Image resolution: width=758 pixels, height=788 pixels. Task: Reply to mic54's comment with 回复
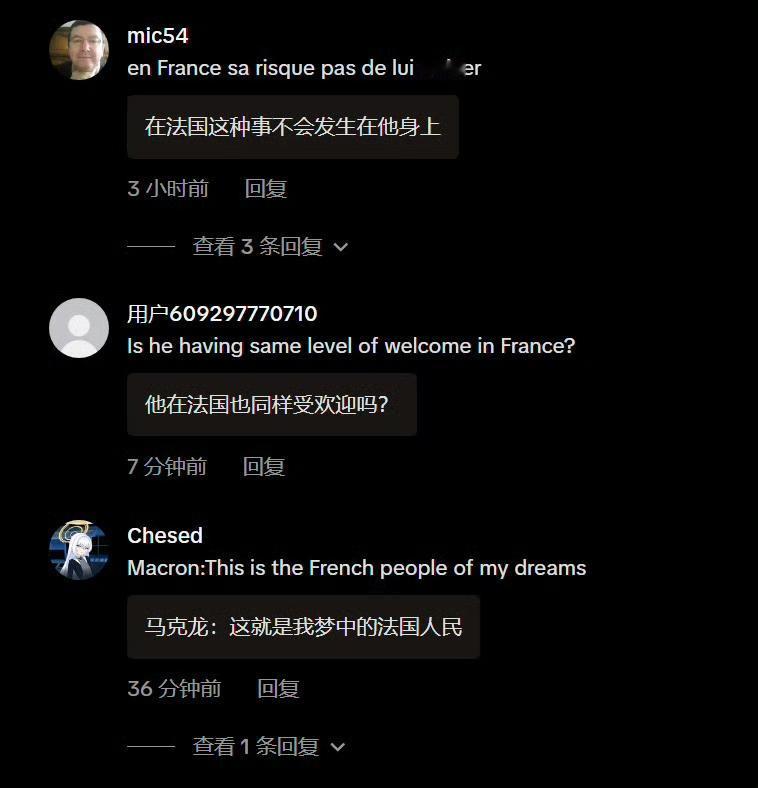pos(266,189)
